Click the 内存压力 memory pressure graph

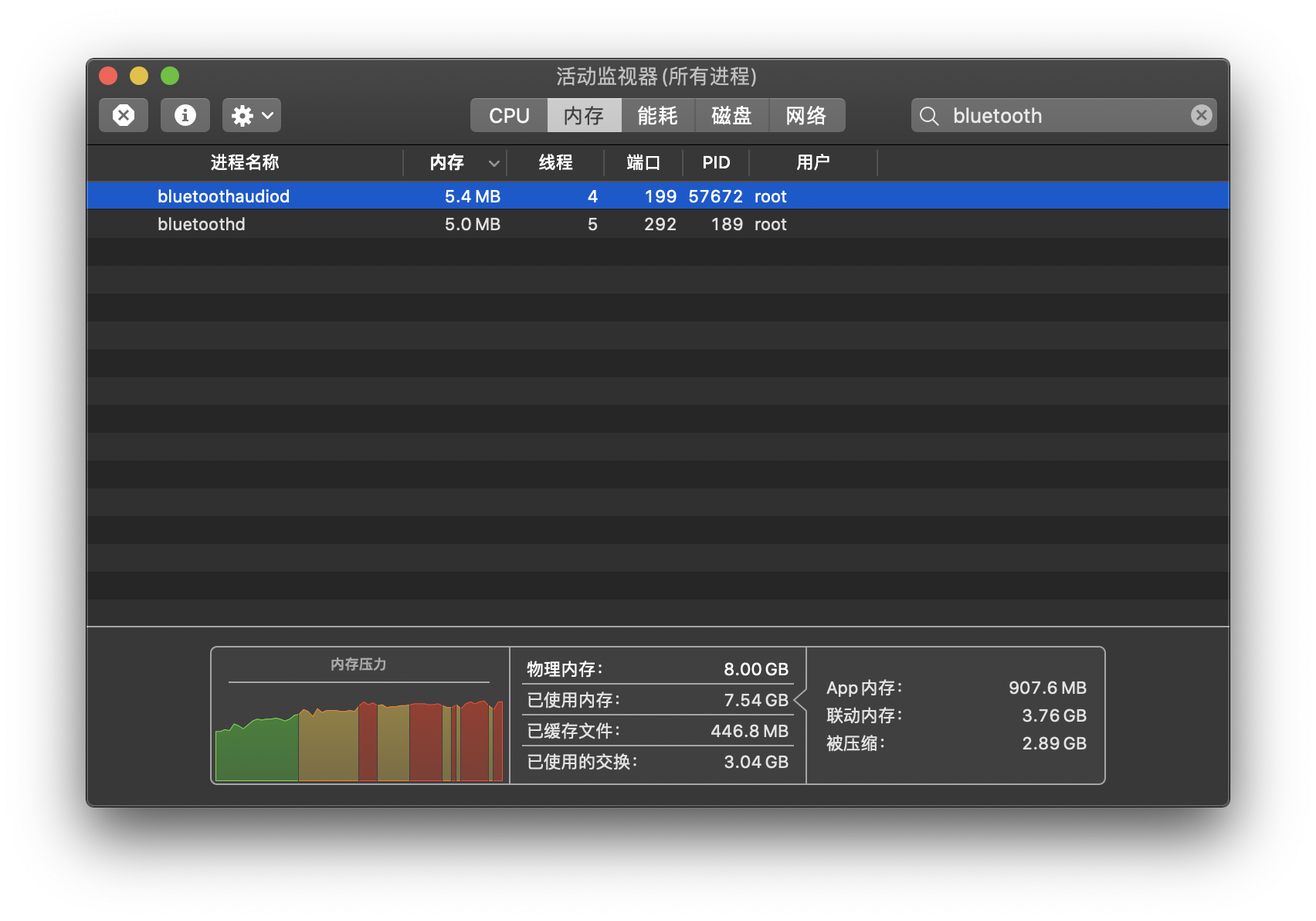click(359, 734)
